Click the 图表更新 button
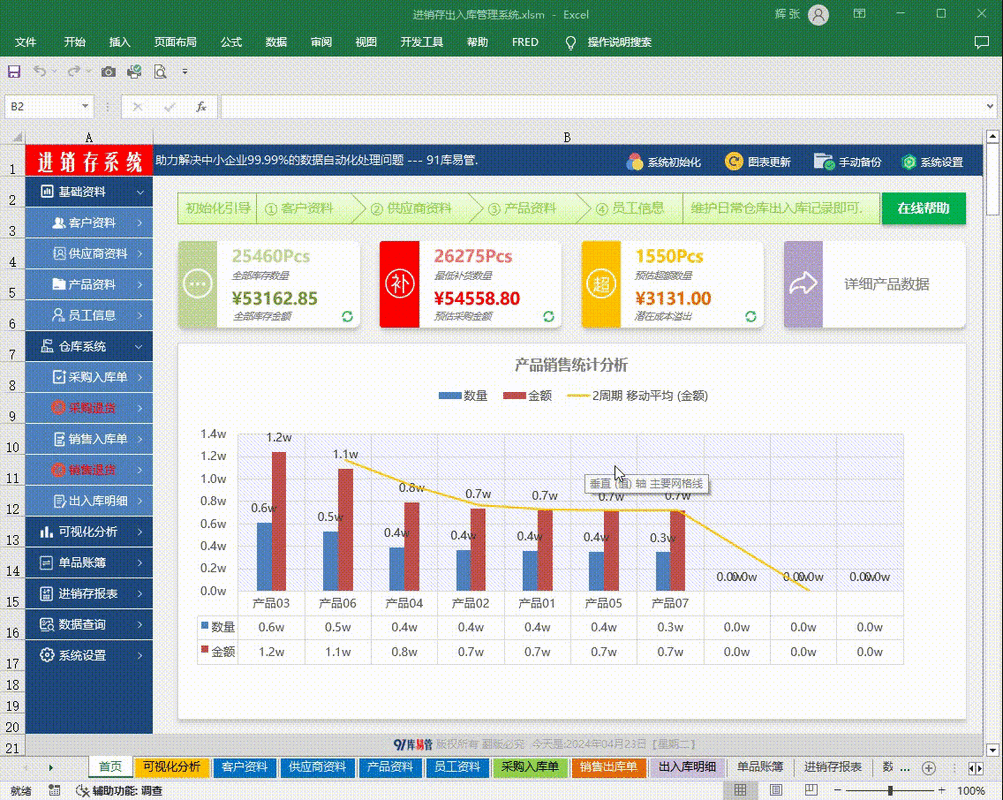 (758, 162)
